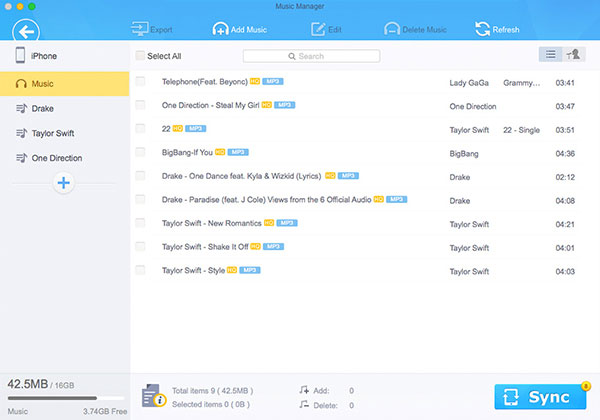Click HD badge on Telephone track

[x=255, y=81]
